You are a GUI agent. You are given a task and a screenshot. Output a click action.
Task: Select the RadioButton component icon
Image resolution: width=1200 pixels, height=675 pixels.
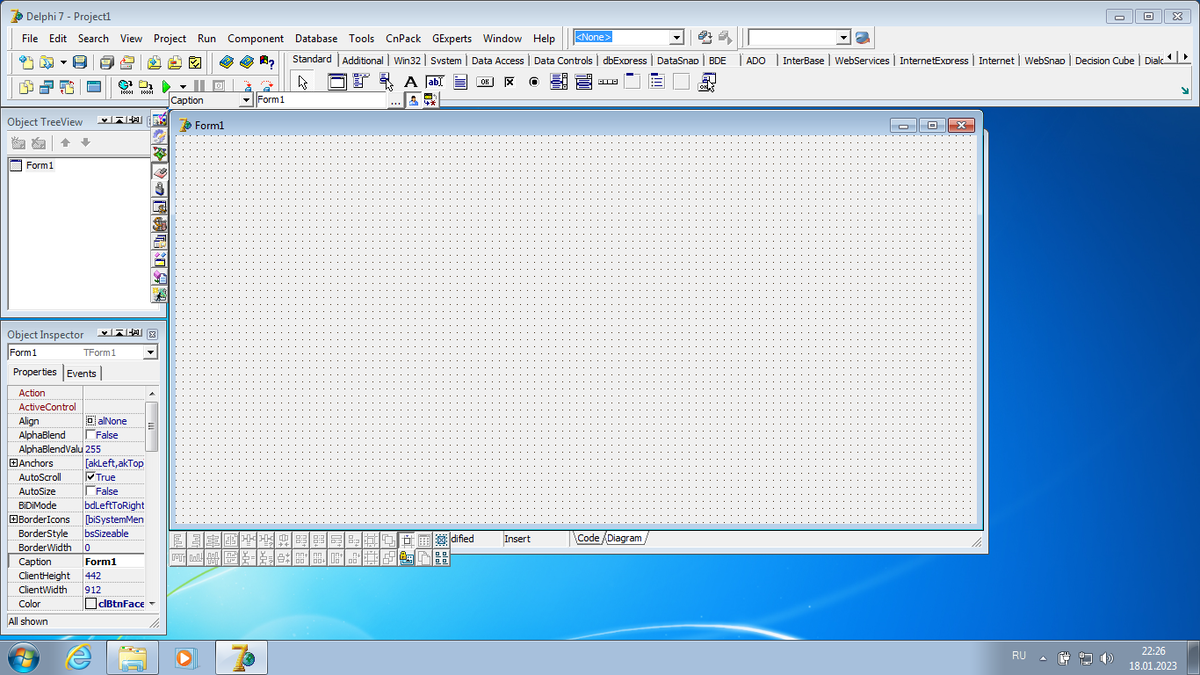coord(534,82)
